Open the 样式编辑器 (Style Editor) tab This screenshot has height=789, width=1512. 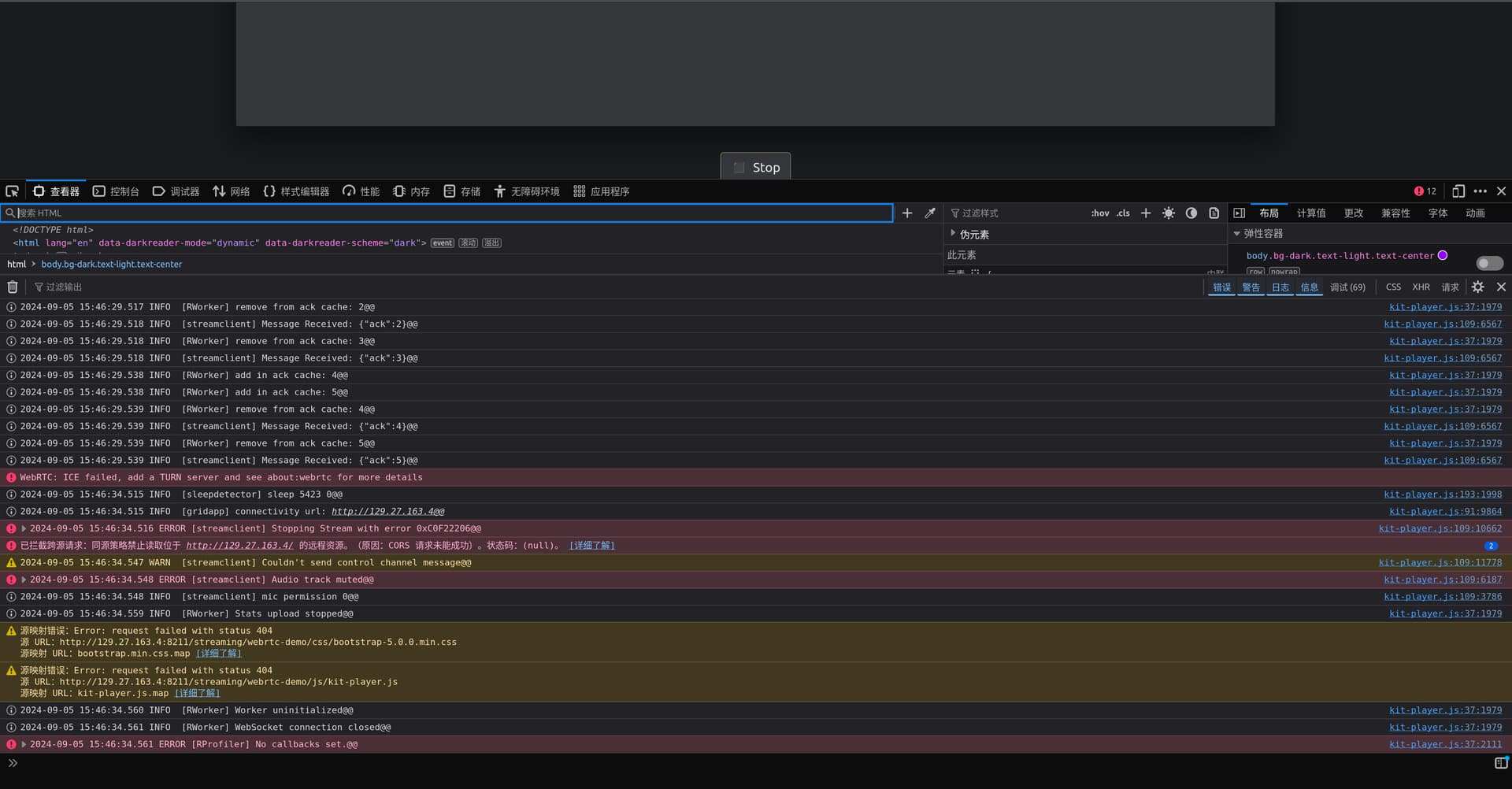click(x=296, y=191)
